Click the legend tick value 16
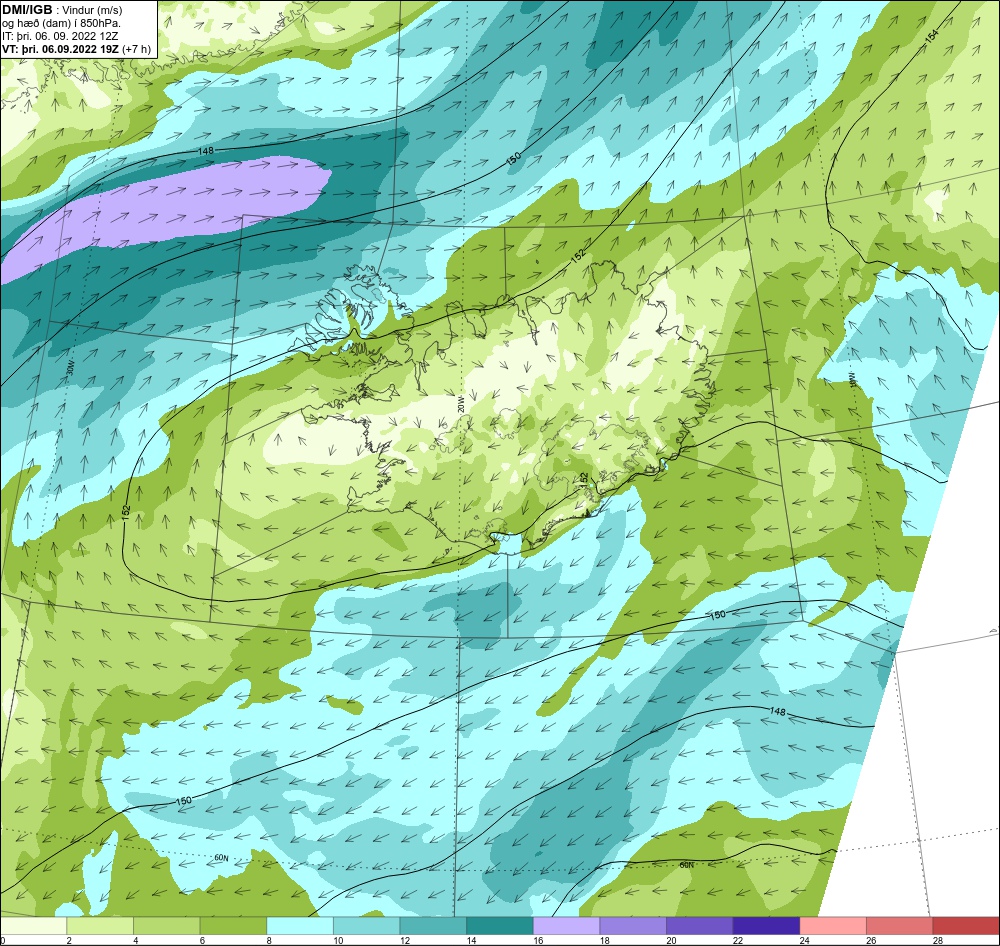The width and height of the screenshot is (1000, 946). pyautogui.click(x=538, y=940)
